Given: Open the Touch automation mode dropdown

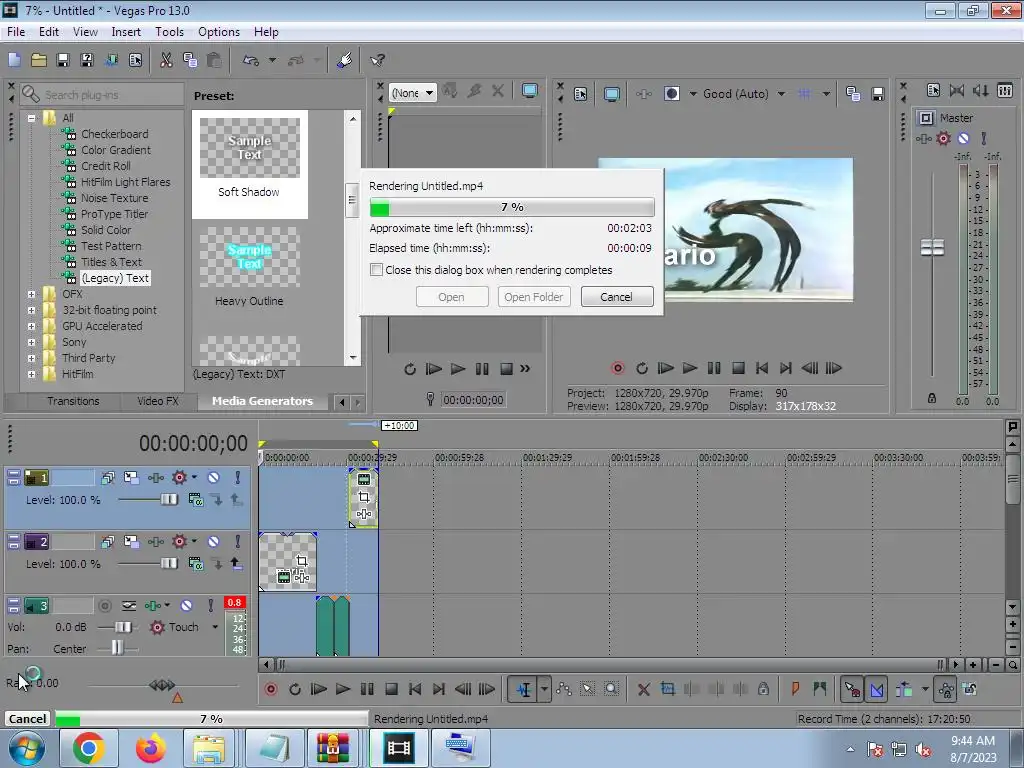Looking at the screenshot, I should coord(215,627).
